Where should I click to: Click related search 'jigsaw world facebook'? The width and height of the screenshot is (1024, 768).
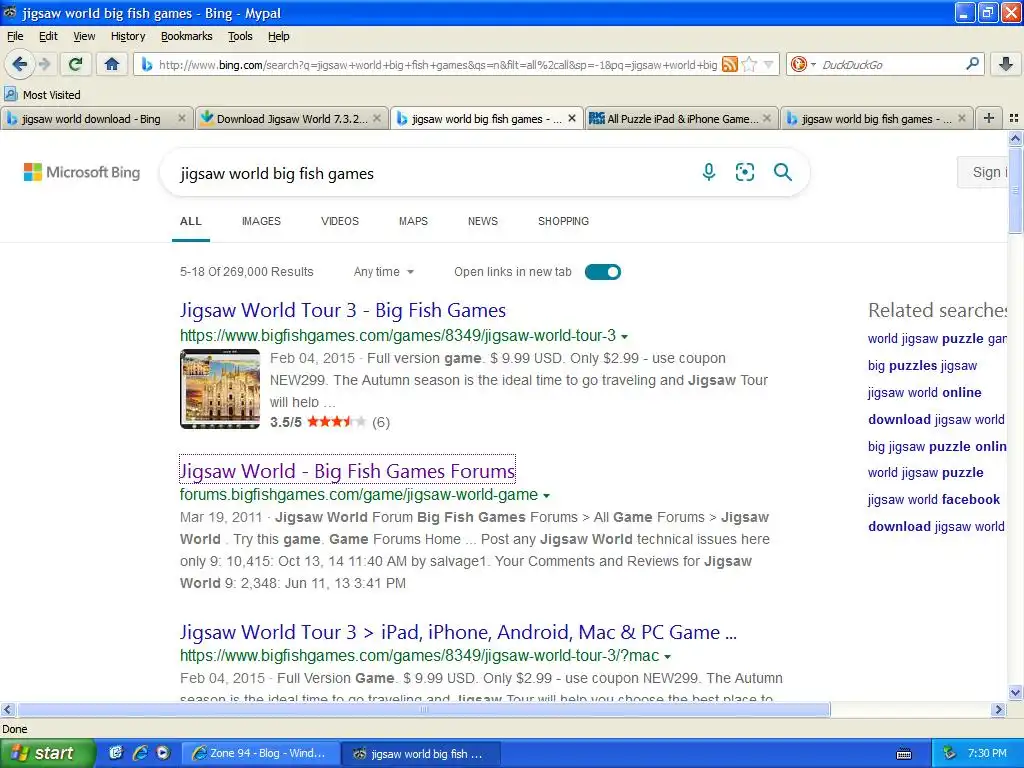(934, 500)
